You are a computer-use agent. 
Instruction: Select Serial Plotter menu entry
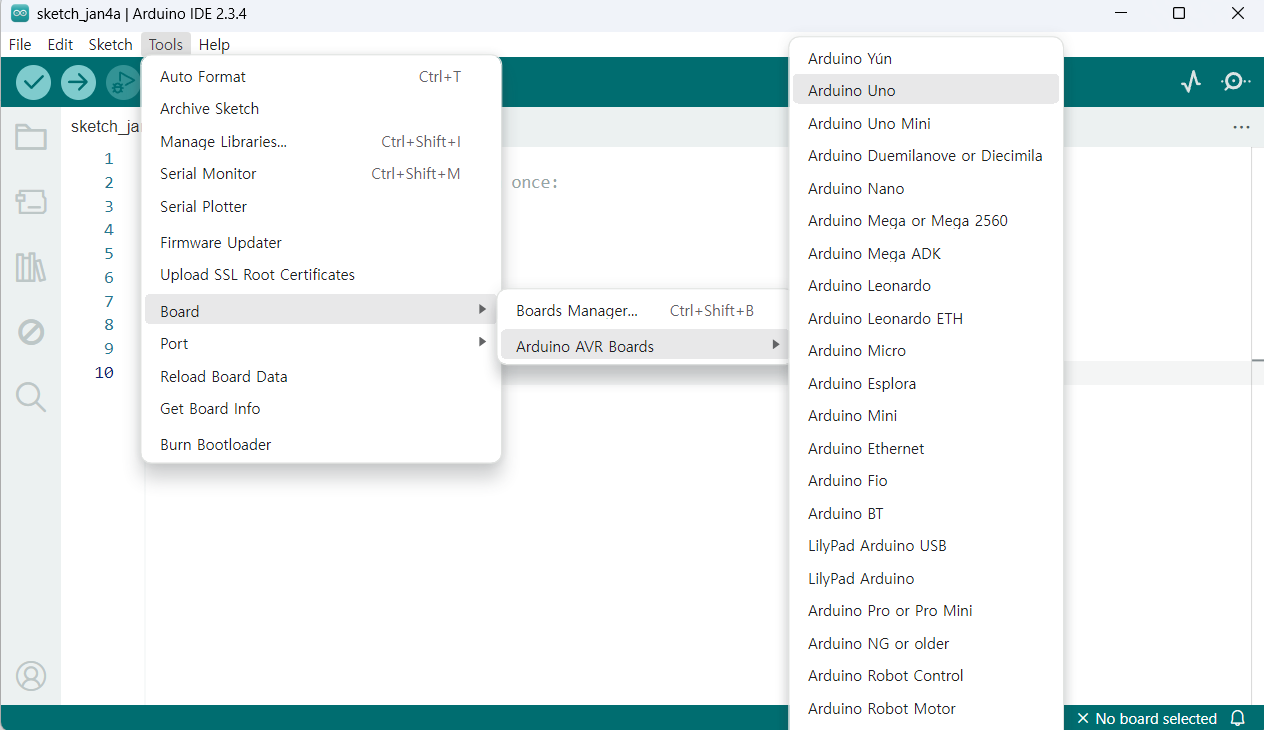[321, 206]
